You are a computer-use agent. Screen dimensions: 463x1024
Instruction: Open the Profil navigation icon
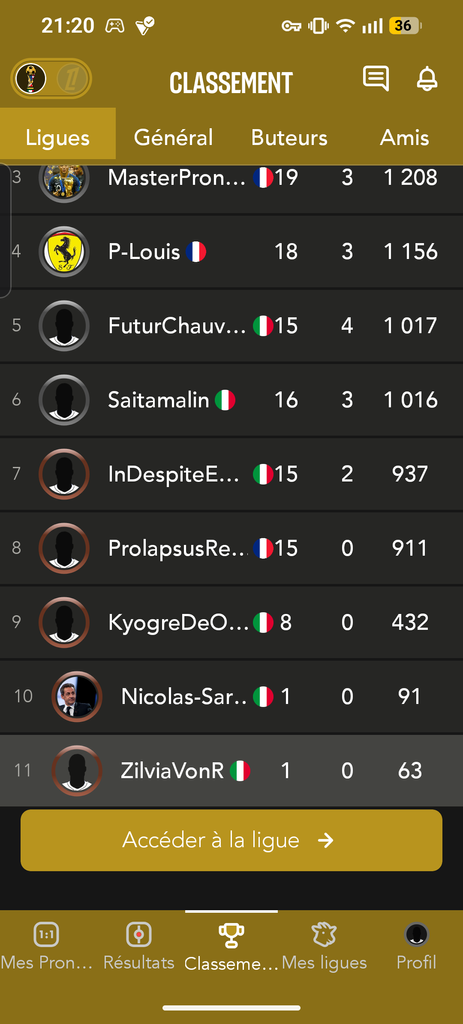click(x=417, y=935)
